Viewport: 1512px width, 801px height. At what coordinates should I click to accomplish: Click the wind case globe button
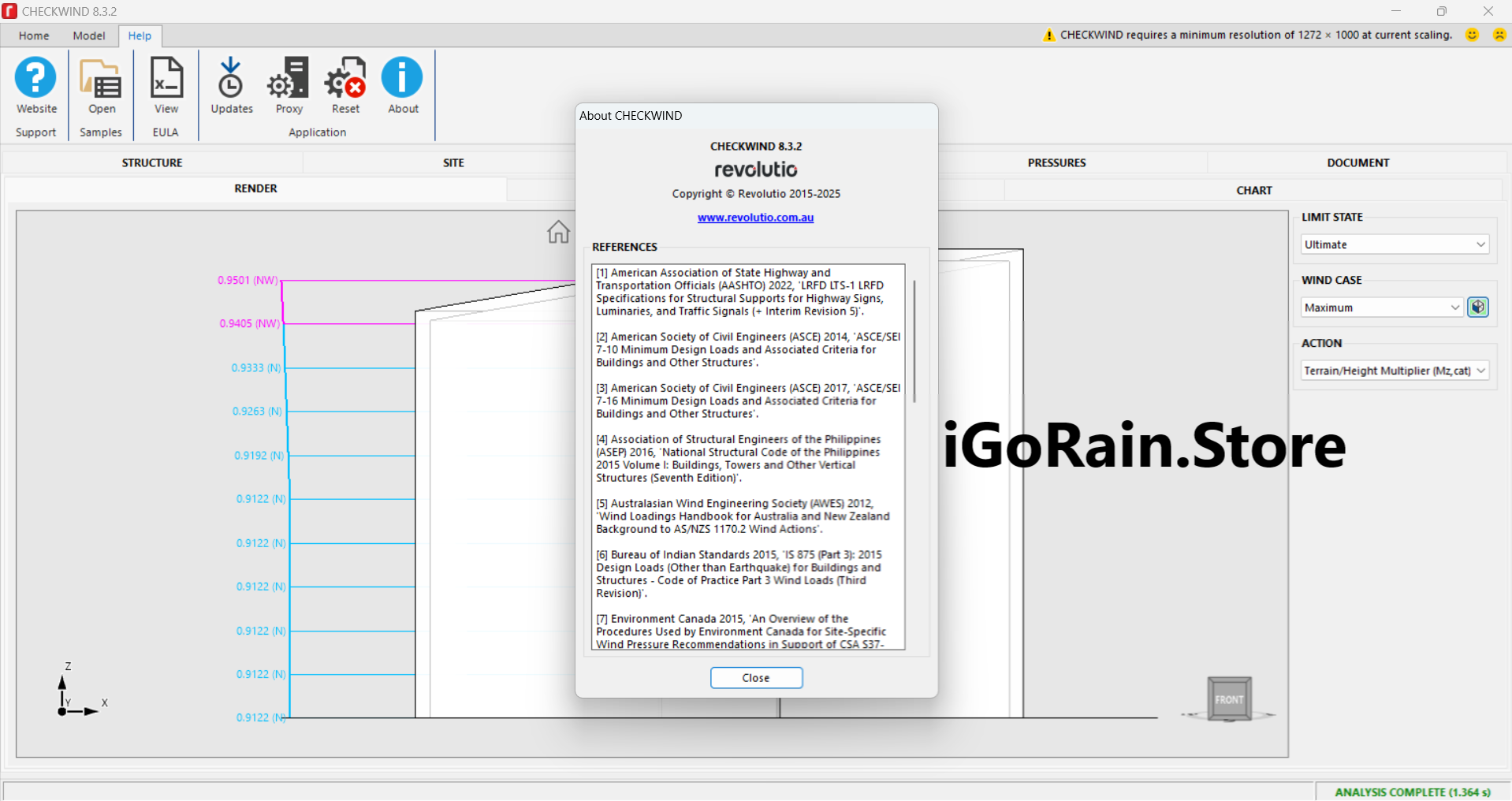coord(1478,307)
